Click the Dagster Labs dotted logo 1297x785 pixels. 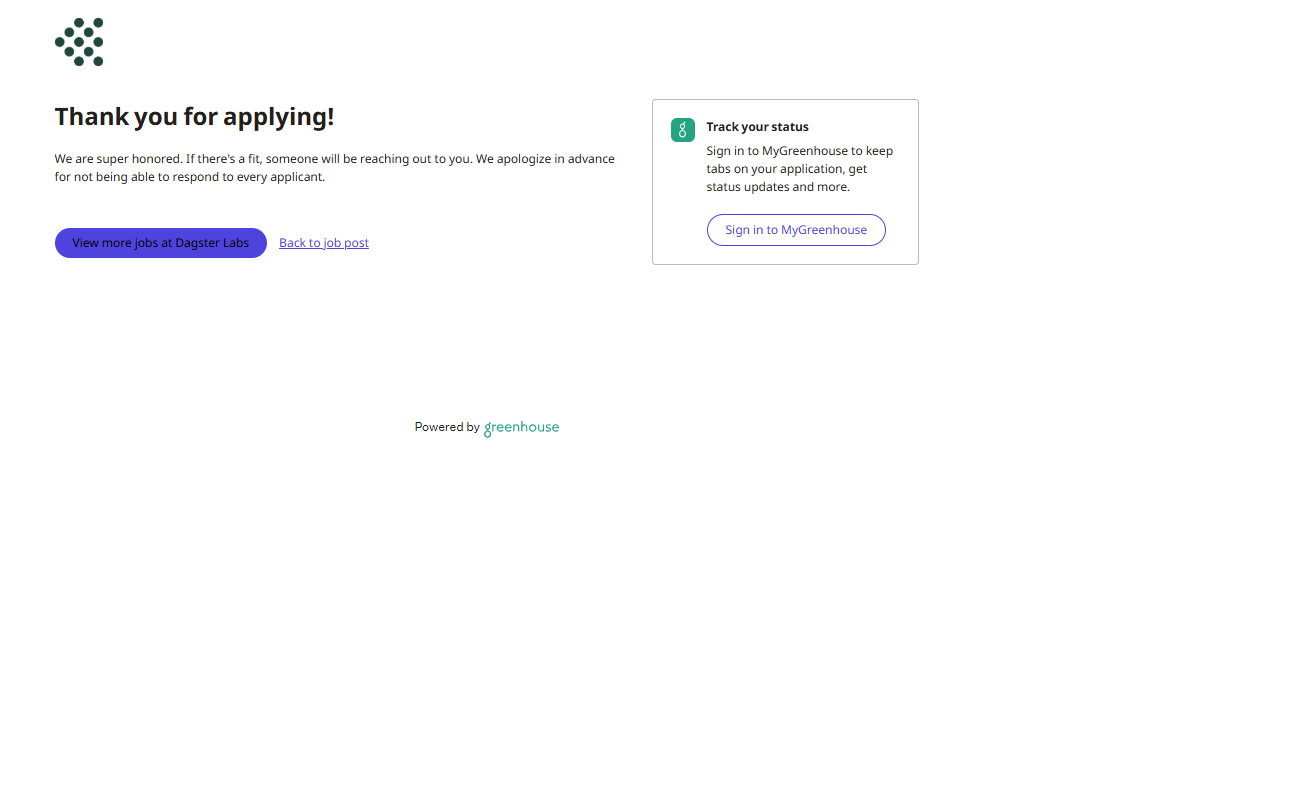[79, 42]
